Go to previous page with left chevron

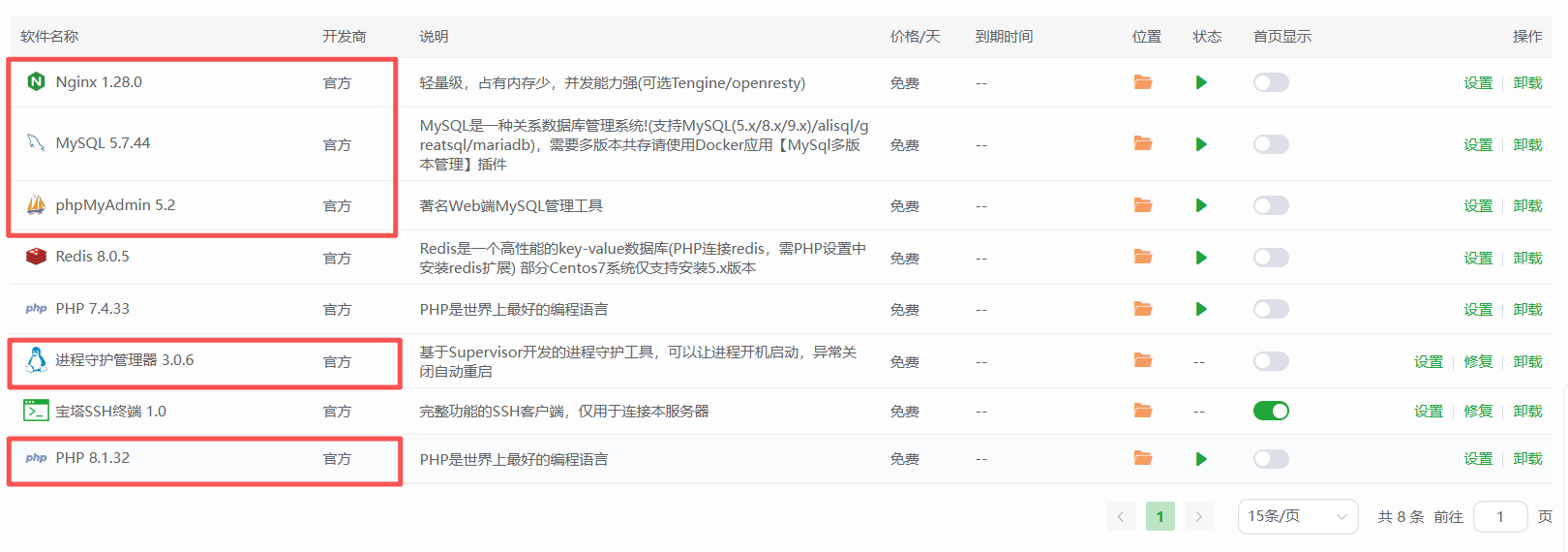click(1121, 516)
